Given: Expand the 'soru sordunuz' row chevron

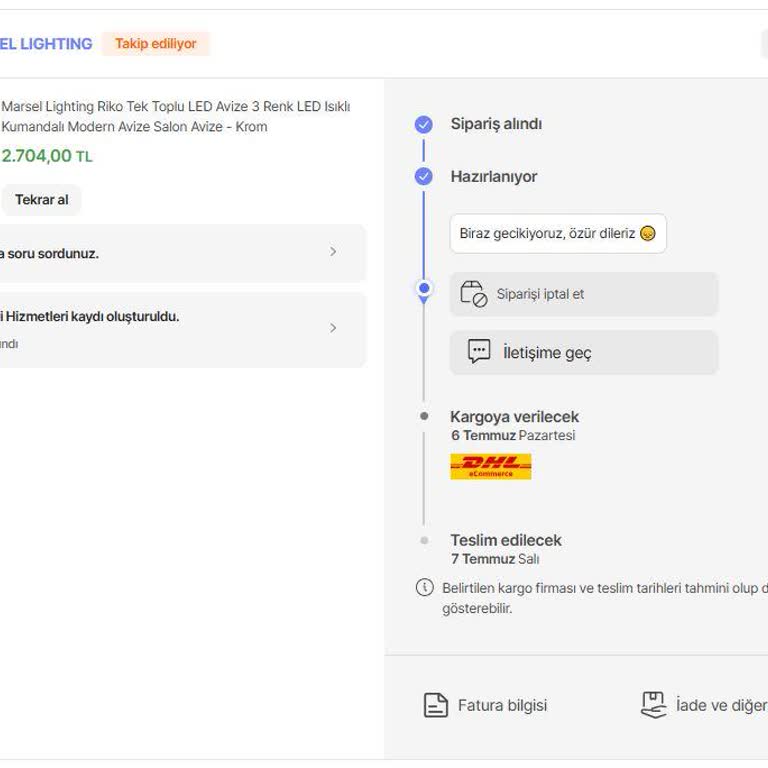Looking at the screenshot, I should [x=333, y=252].
